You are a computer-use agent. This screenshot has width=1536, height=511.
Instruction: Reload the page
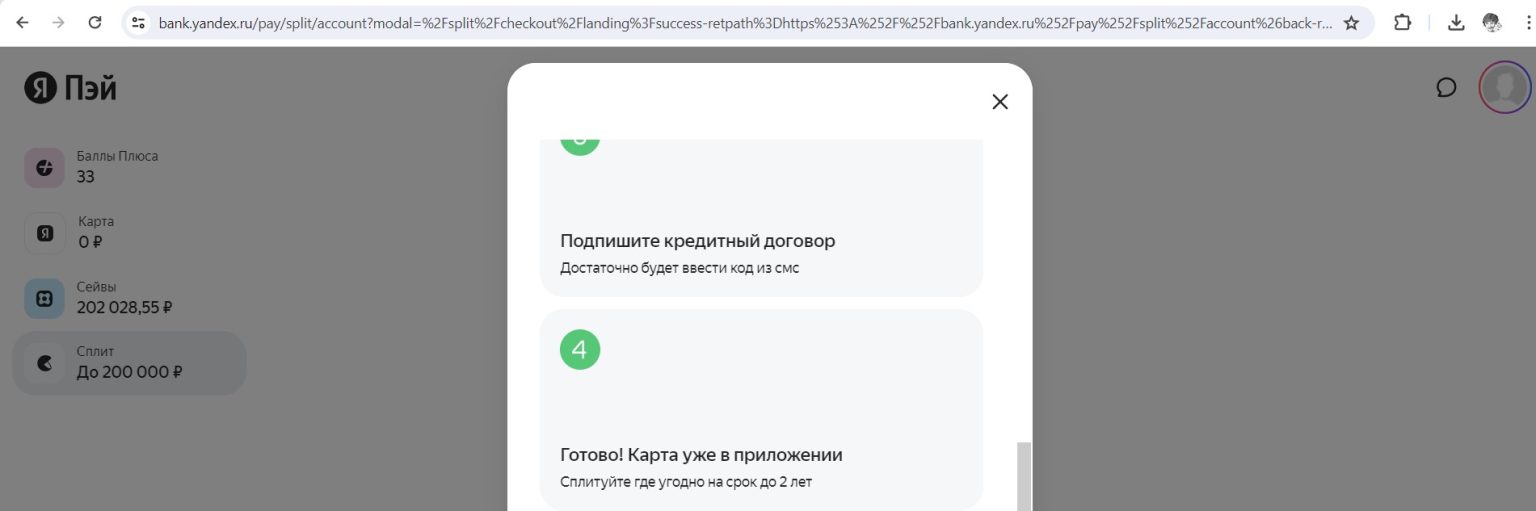click(x=94, y=22)
